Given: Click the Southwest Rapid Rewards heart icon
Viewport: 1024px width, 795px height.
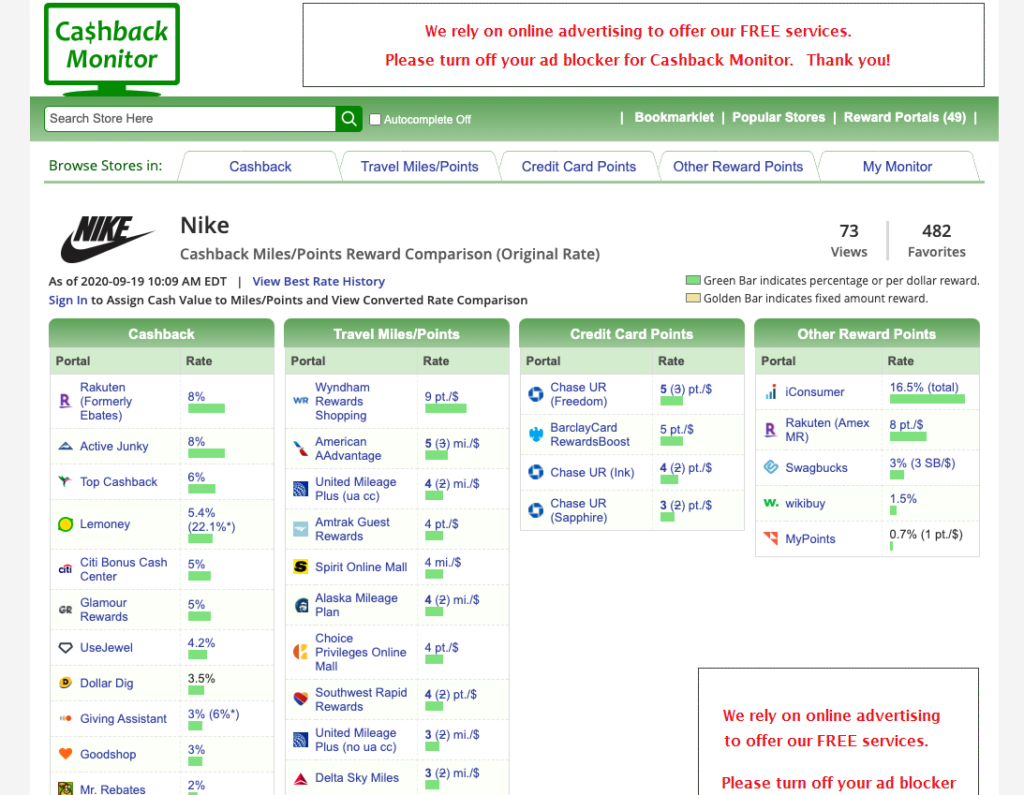Looking at the screenshot, I should point(300,699).
